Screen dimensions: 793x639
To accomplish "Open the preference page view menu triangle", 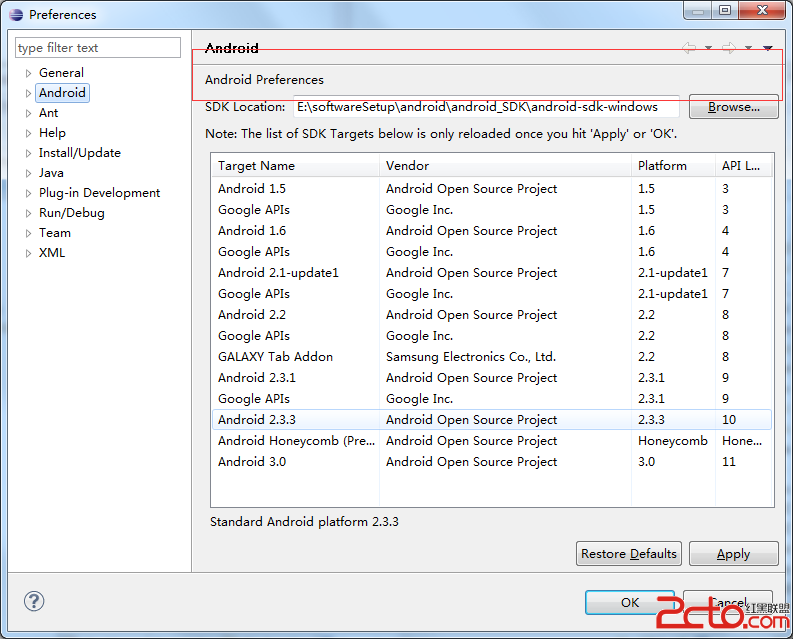I will coord(768,48).
